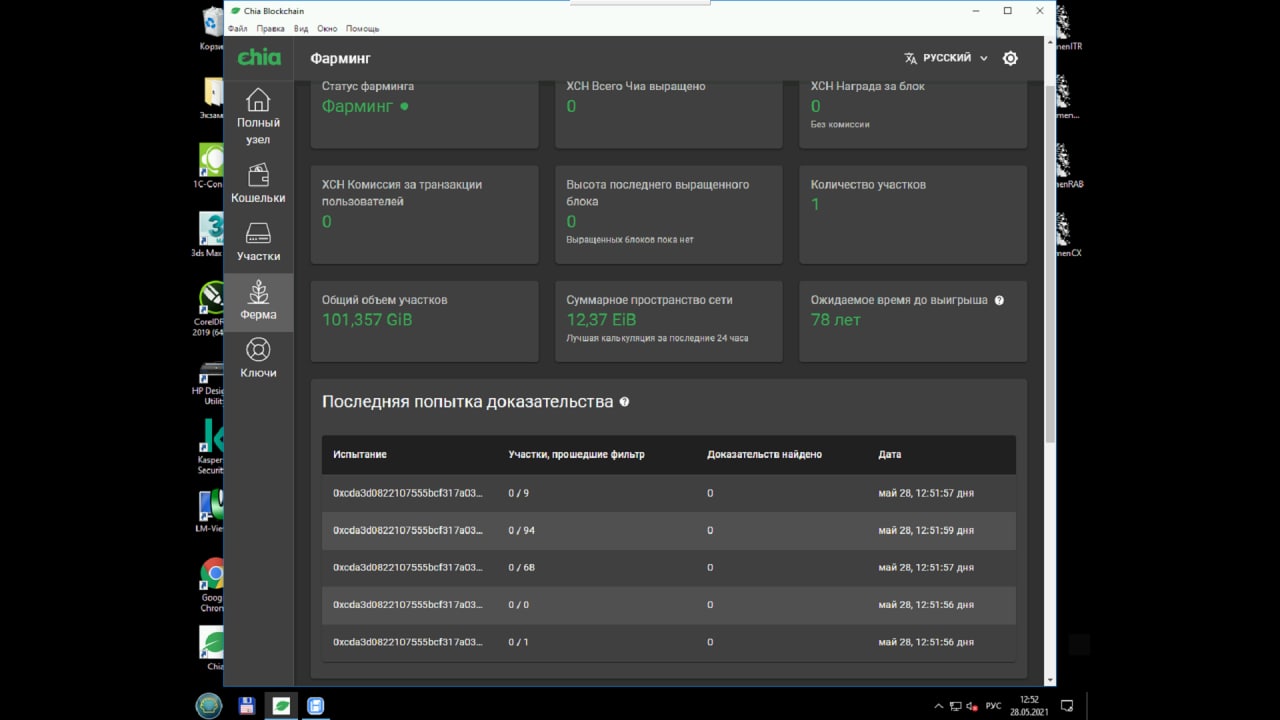The width and height of the screenshot is (1280, 720).
Task: Open the Правка menu
Action: coord(270,29)
